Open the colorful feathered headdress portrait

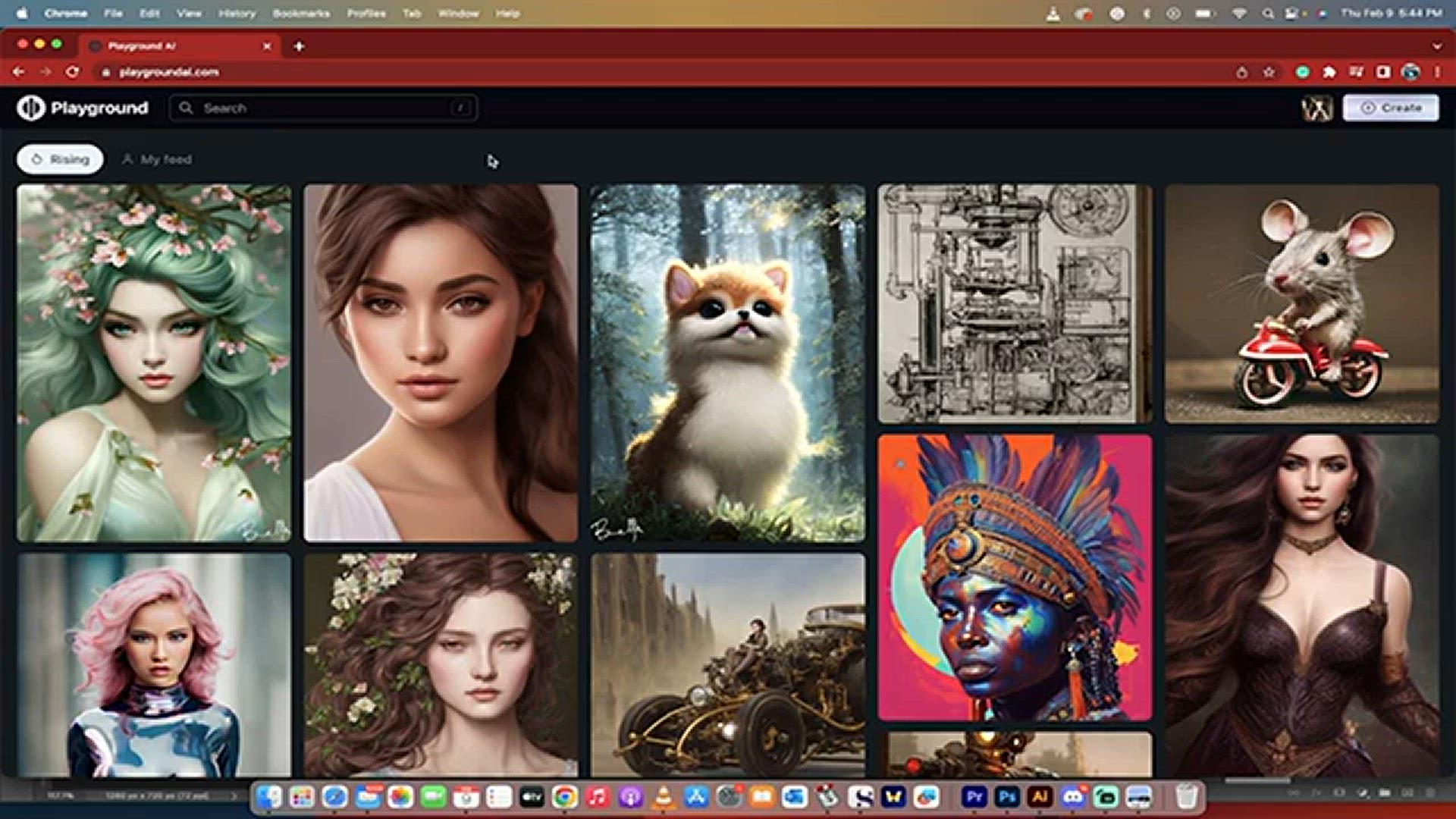coord(1015,578)
